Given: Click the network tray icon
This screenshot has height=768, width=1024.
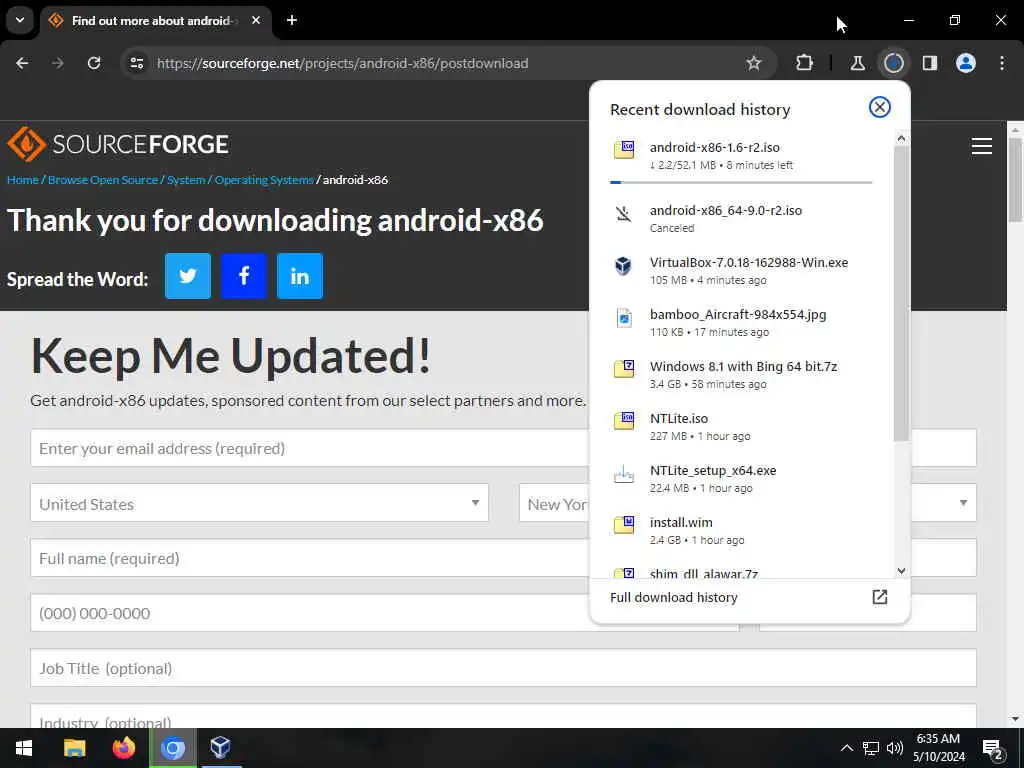Looking at the screenshot, I should 870,748.
